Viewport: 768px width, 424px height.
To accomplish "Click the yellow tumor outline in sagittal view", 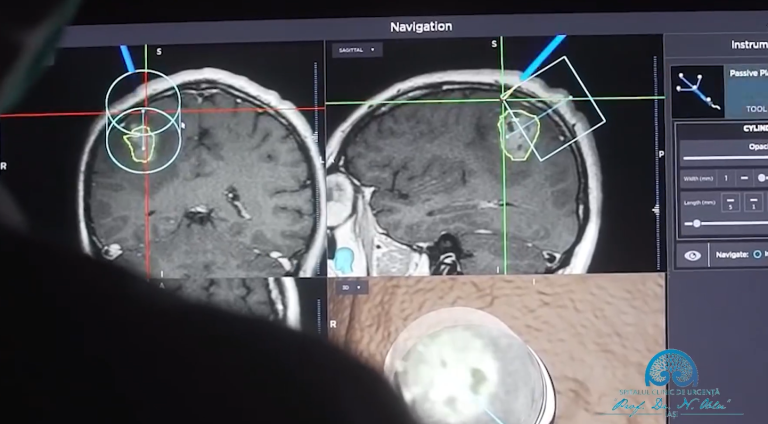I will point(519,136).
